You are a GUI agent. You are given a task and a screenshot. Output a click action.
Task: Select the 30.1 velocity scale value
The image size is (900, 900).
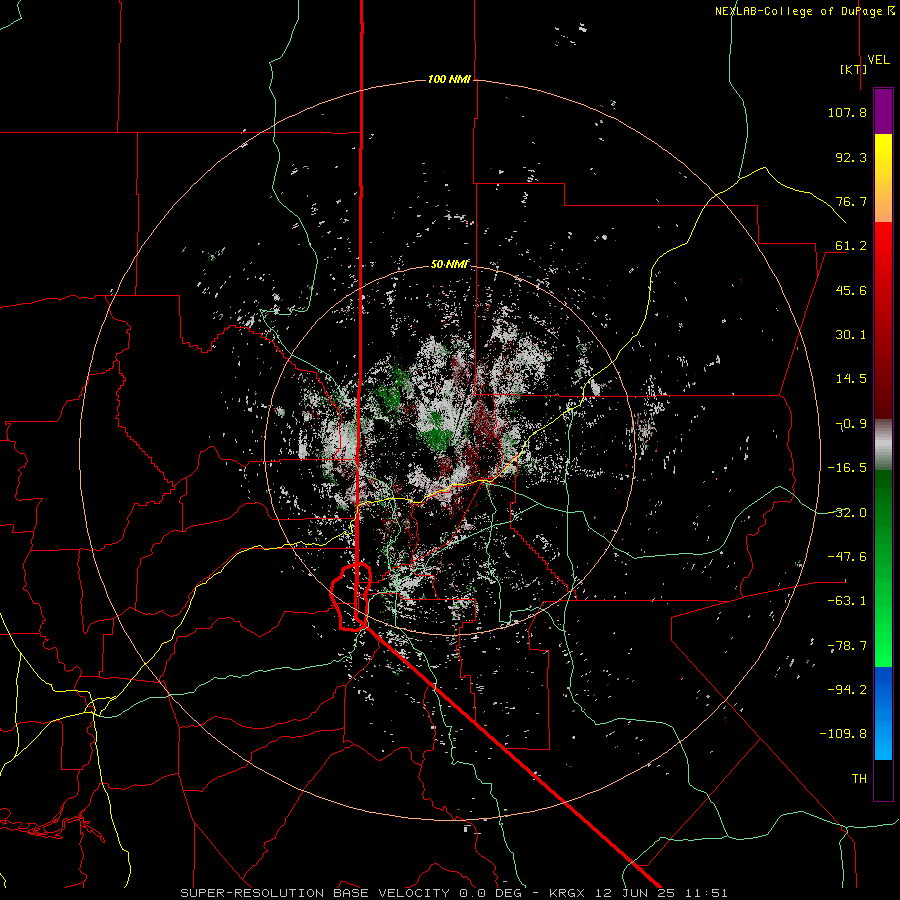(851, 335)
